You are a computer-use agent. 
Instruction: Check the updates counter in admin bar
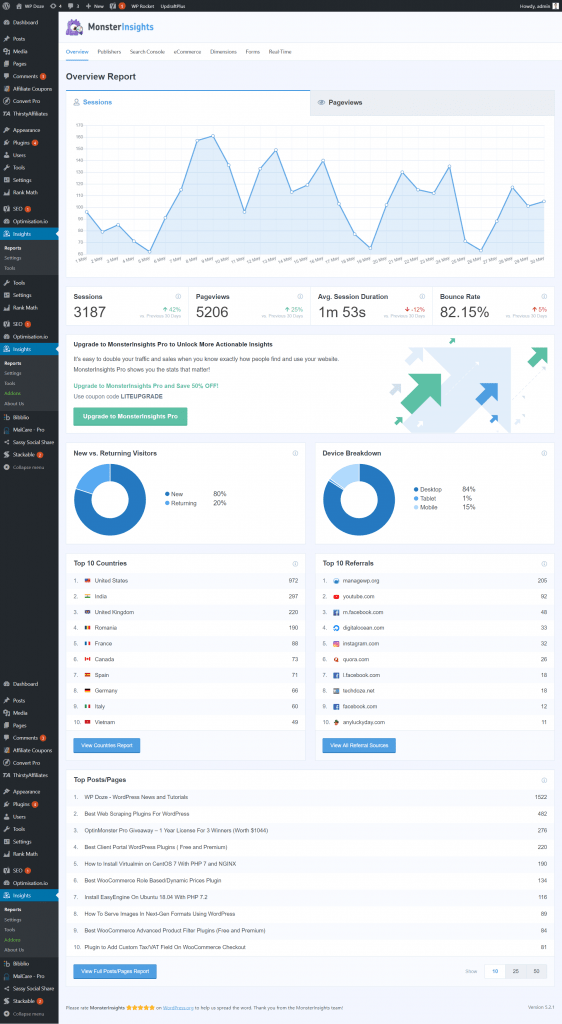coord(56,5)
